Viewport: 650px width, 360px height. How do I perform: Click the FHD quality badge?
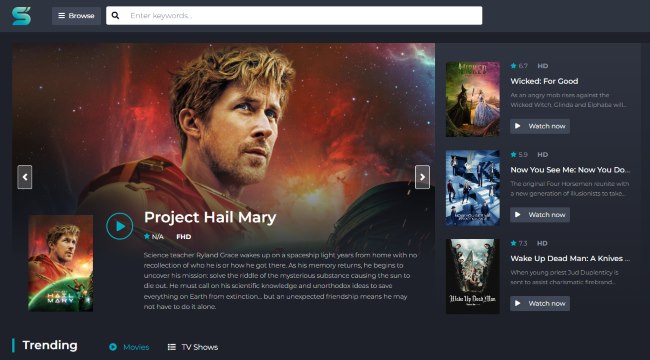click(184, 237)
